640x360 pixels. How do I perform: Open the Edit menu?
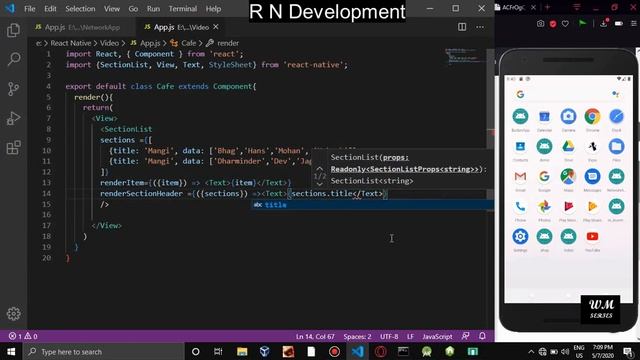point(50,9)
